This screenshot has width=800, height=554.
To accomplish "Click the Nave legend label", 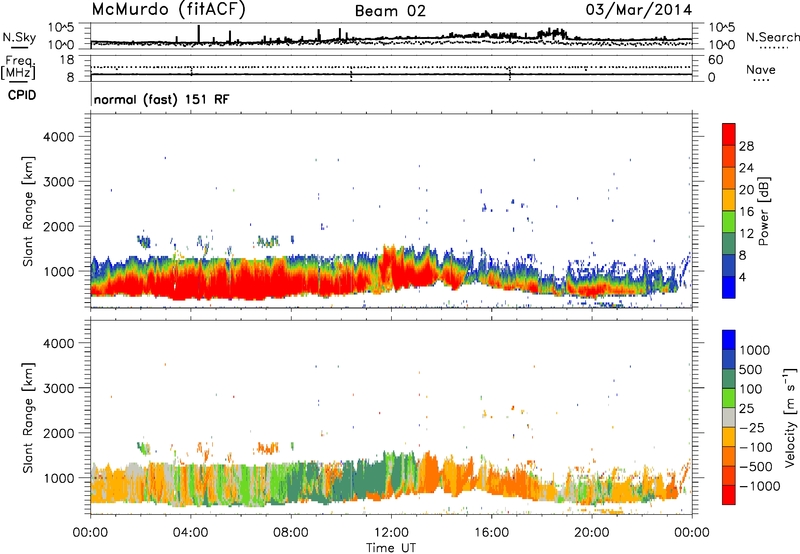I will pos(761,70).
